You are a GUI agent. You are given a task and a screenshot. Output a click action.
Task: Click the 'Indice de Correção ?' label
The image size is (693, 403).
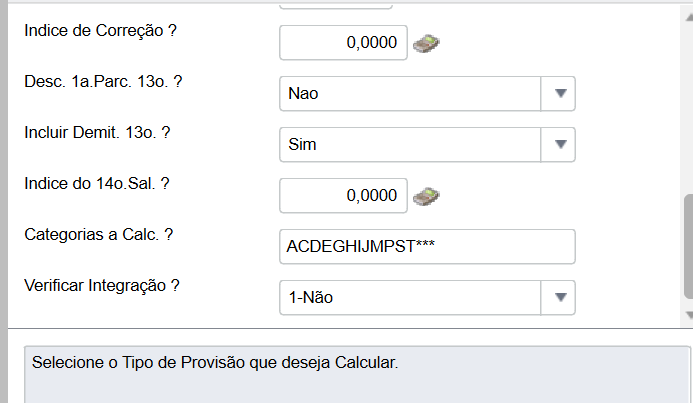pyautogui.click(x=100, y=31)
